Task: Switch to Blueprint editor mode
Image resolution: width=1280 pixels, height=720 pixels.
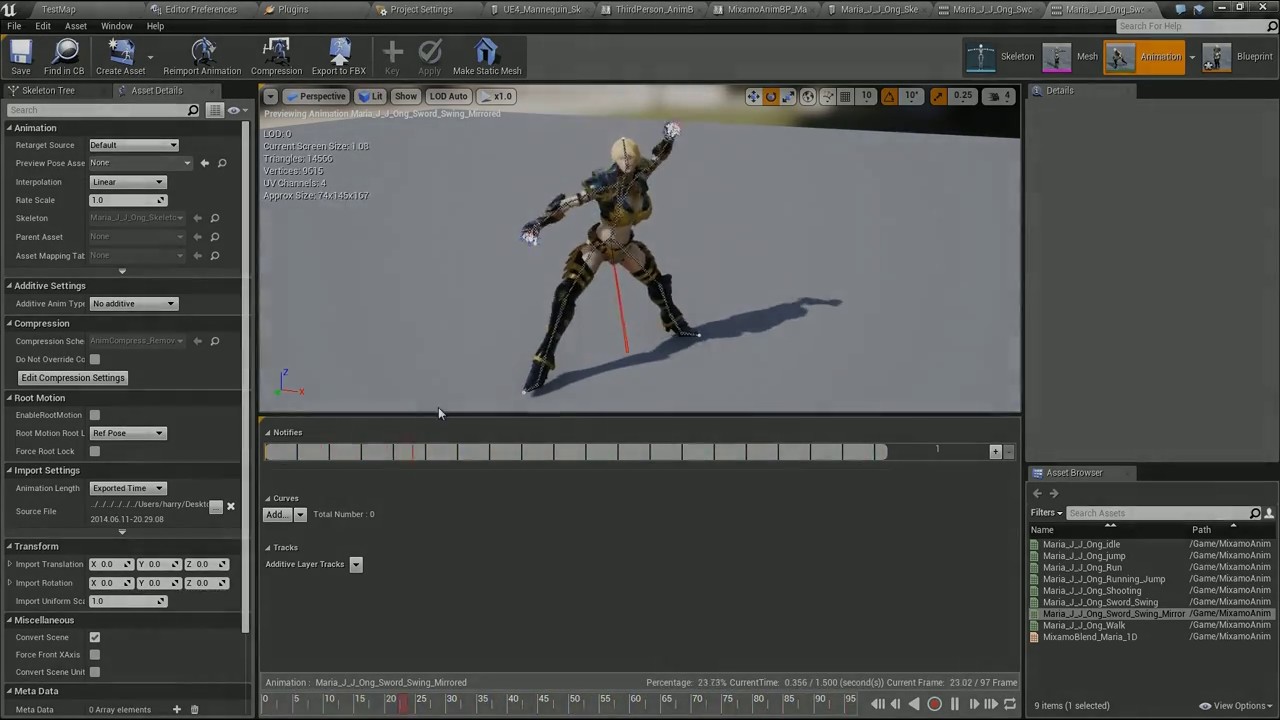Action: 1238,57
